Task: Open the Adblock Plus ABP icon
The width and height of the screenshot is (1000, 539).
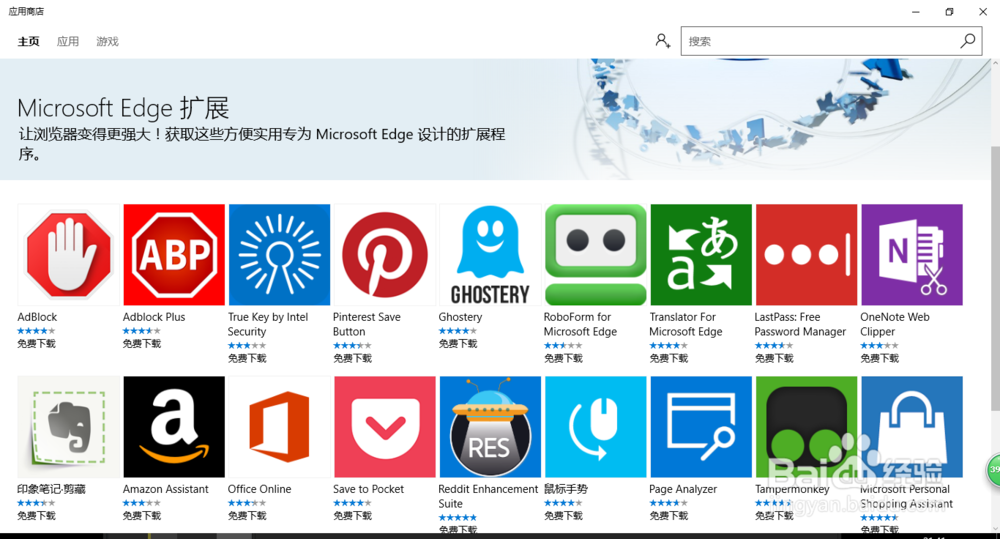Action: (x=174, y=255)
